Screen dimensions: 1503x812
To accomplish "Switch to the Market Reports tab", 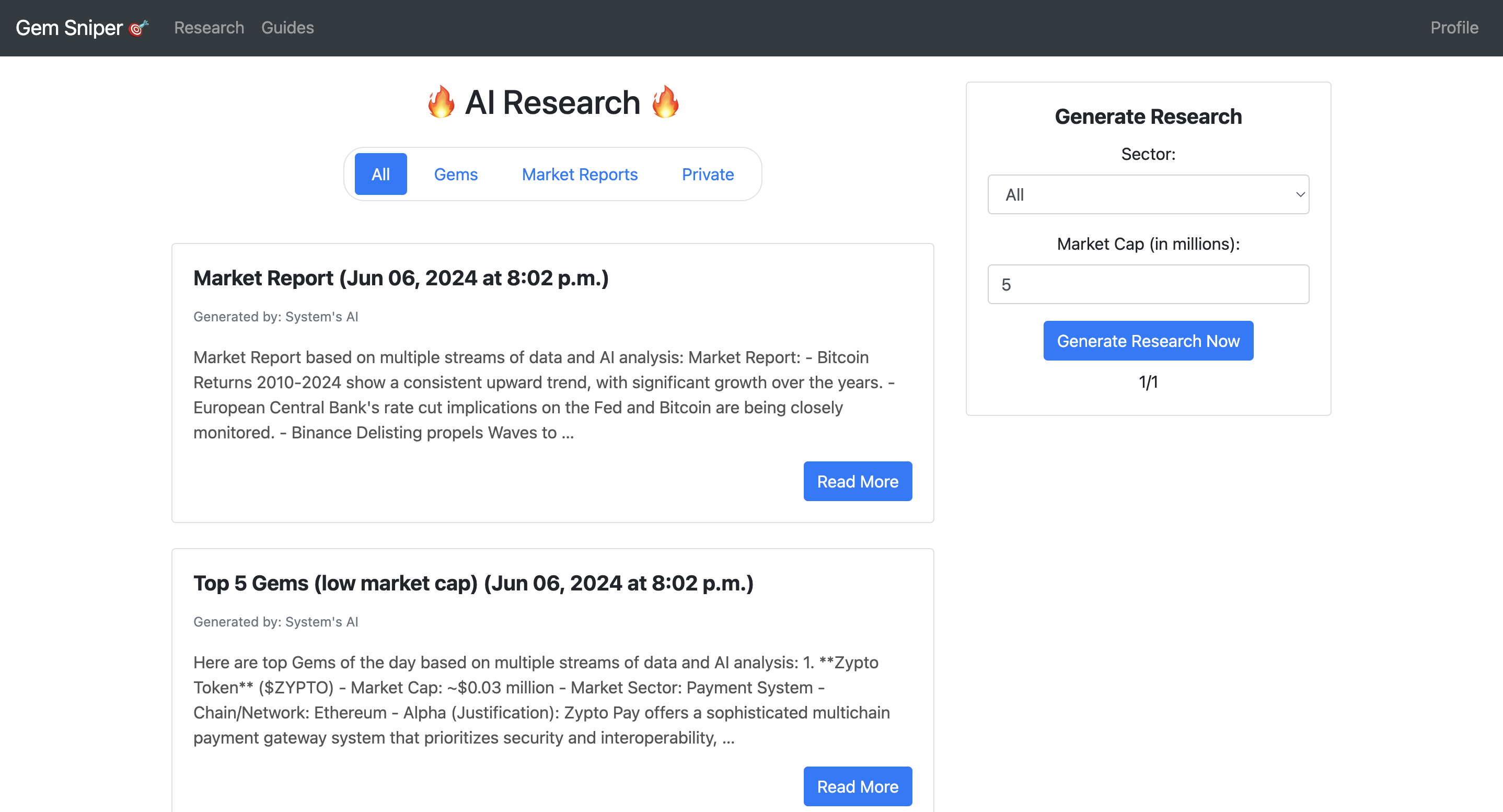I will (580, 175).
